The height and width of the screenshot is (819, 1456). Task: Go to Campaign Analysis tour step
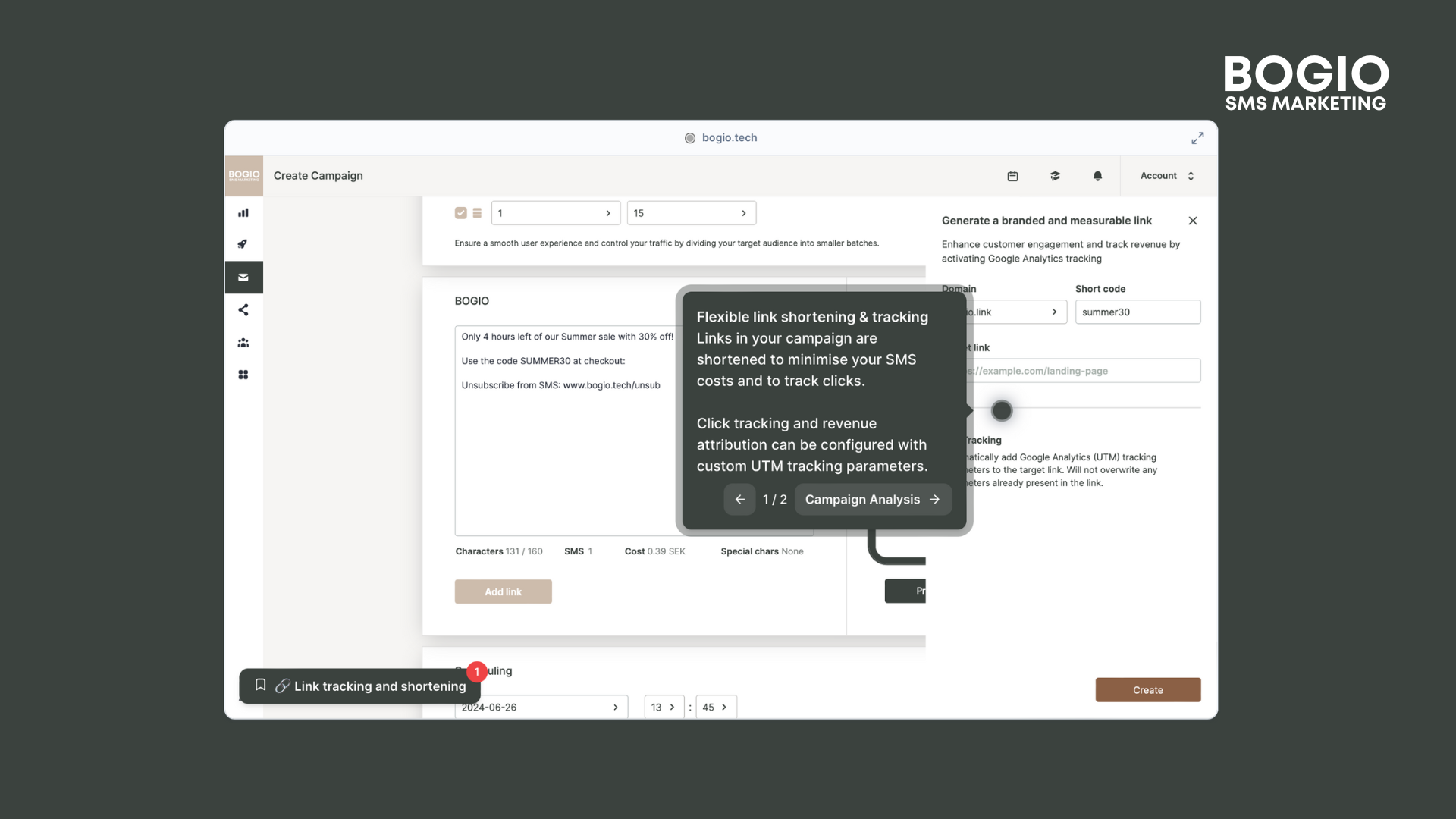point(872,499)
